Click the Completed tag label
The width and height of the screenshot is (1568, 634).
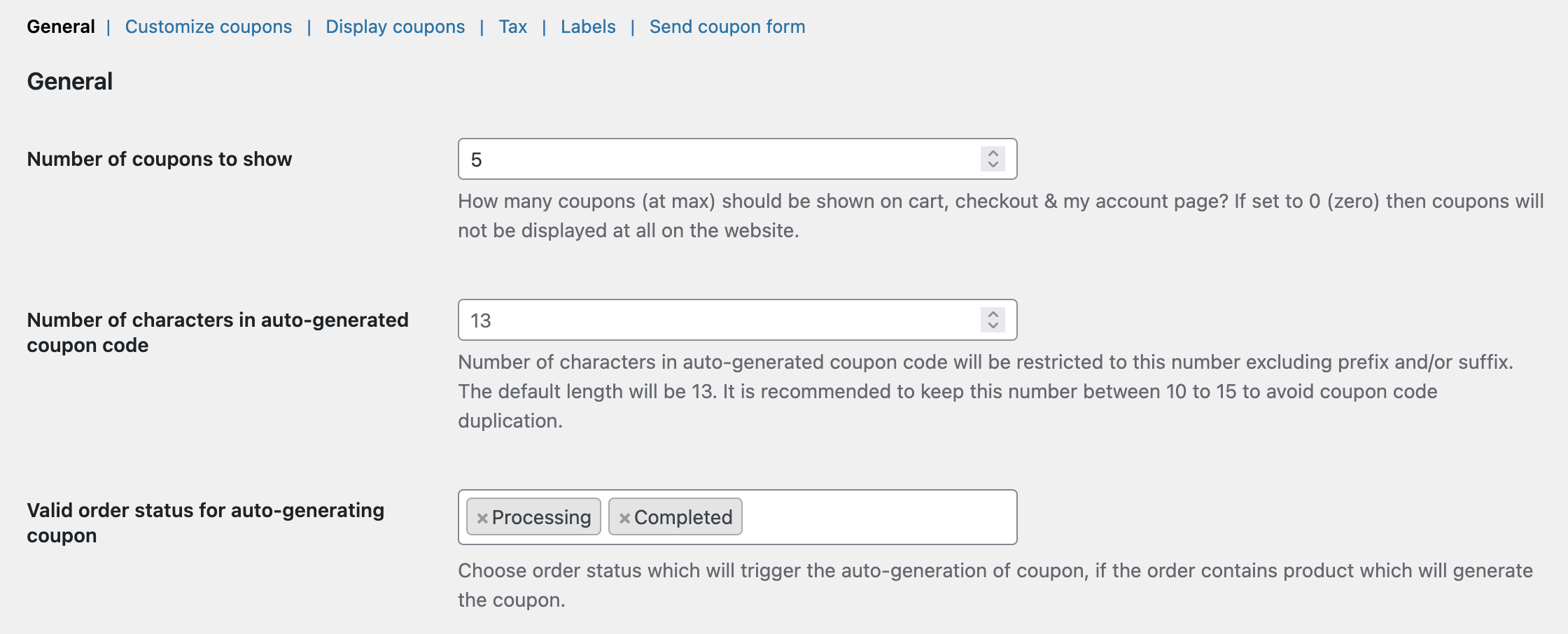point(683,518)
